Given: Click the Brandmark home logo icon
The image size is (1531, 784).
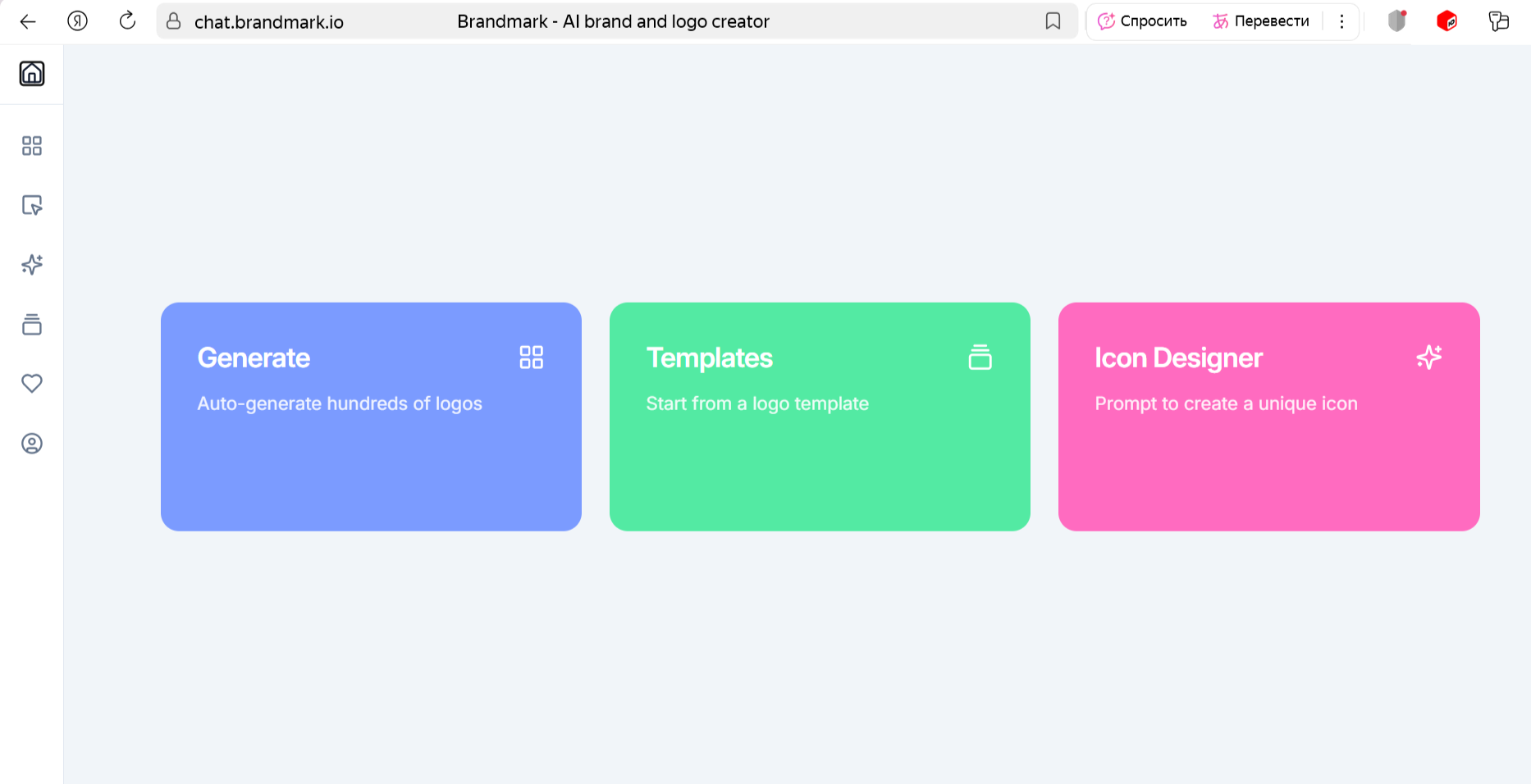Looking at the screenshot, I should (x=32, y=74).
